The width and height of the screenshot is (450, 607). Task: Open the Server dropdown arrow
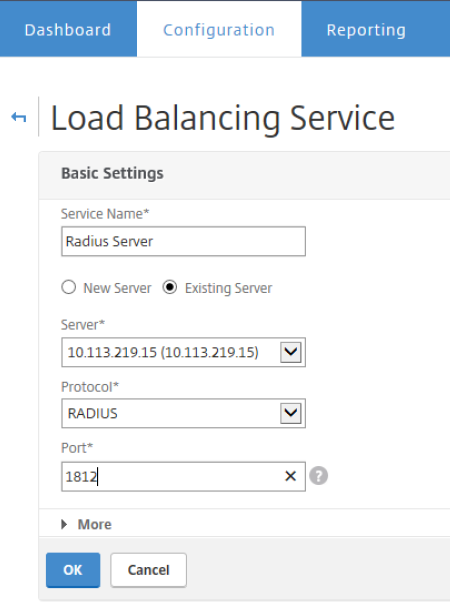pos(290,352)
